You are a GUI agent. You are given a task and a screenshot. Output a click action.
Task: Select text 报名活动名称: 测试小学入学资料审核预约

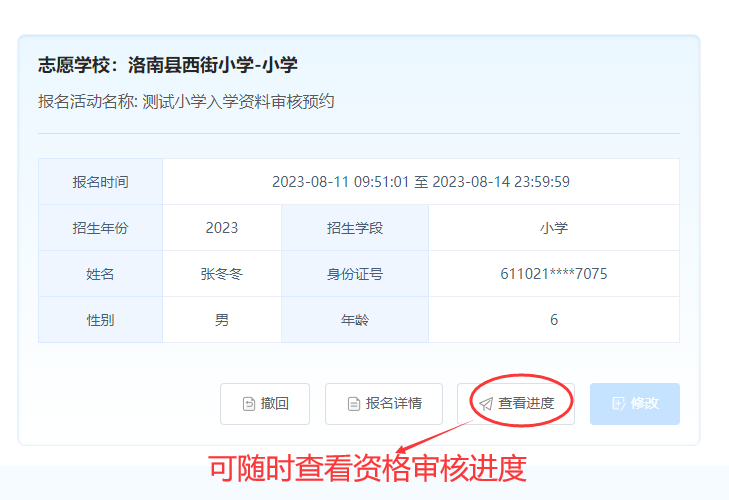pos(186,101)
